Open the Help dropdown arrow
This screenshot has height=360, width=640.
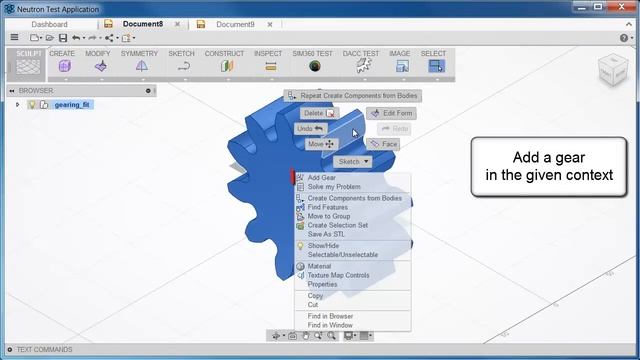[x=632, y=38]
